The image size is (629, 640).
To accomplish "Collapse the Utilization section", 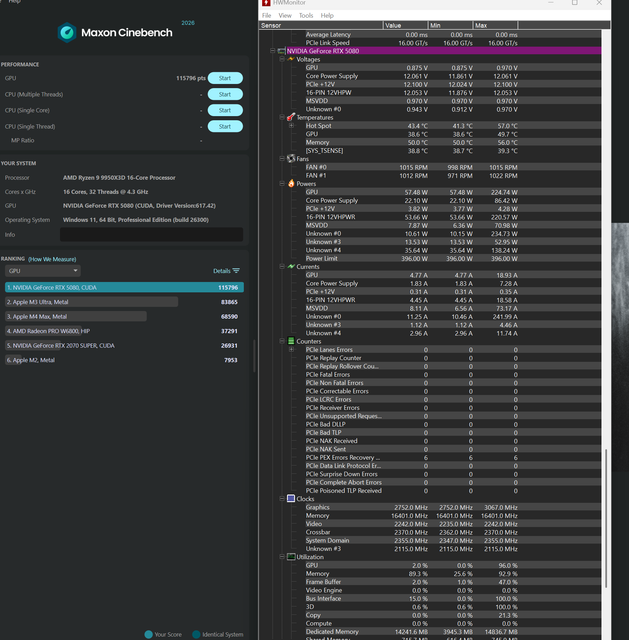I will point(282,557).
